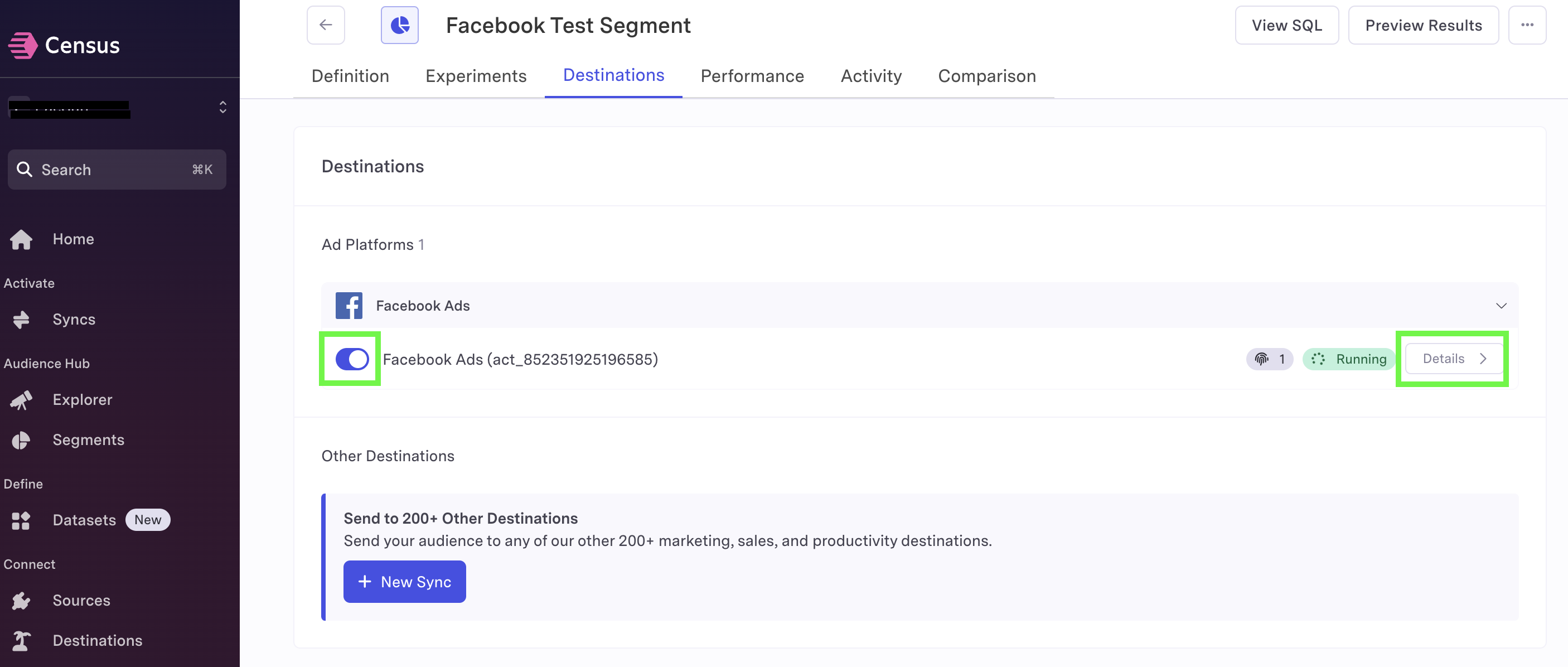This screenshot has width=1568, height=667.
Task: Open the three-dot more options menu
Action: click(x=1527, y=25)
